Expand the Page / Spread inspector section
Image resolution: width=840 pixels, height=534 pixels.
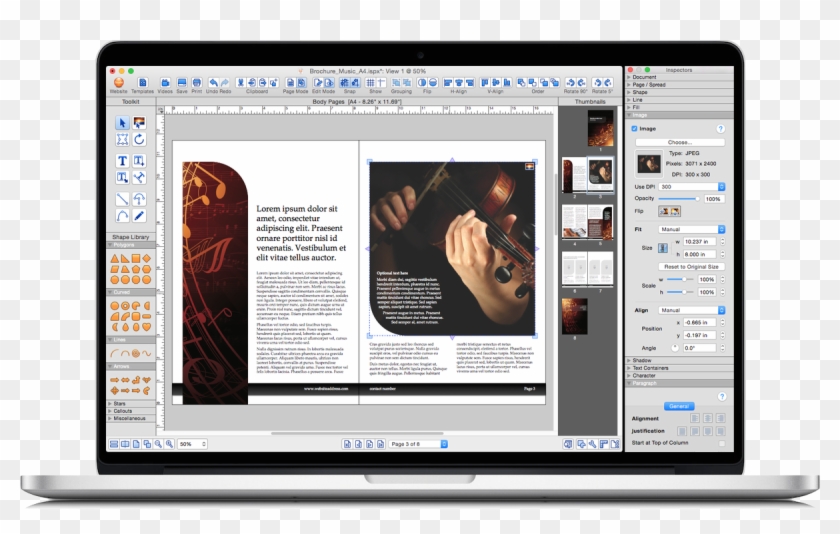[679, 85]
